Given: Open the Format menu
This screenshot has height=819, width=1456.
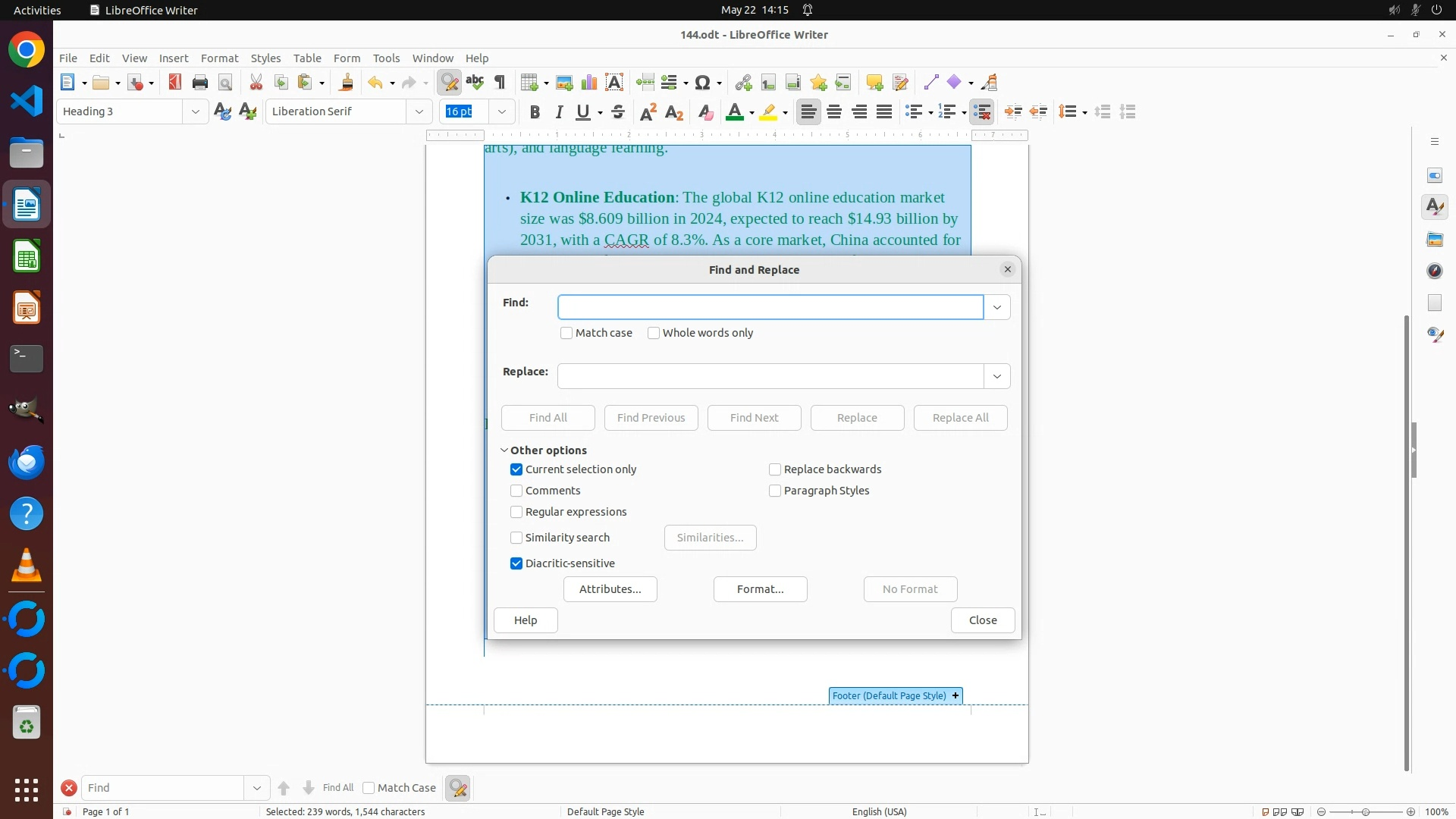Looking at the screenshot, I should (219, 58).
